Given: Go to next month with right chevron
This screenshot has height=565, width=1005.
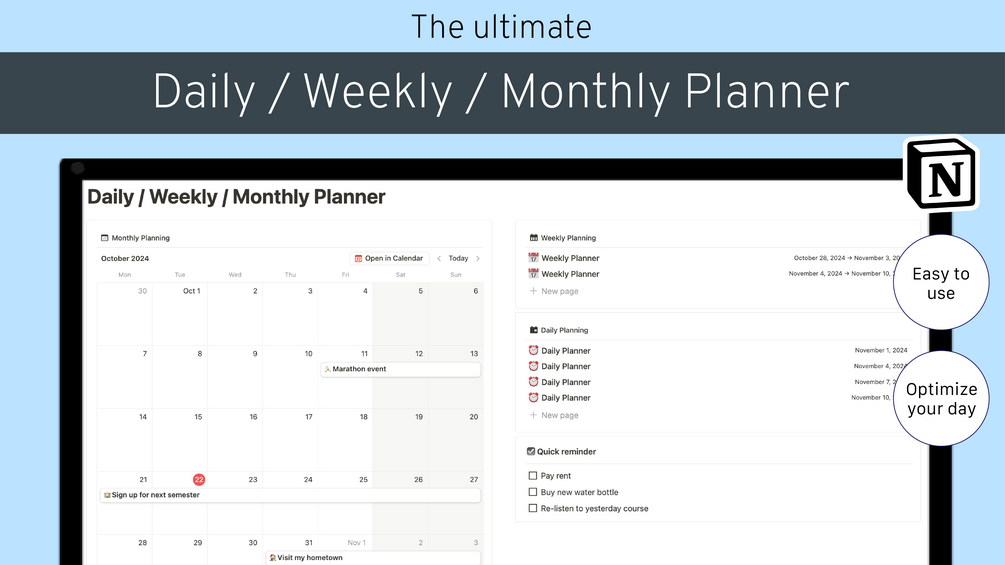Looking at the screenshot, I should [477, 258].
